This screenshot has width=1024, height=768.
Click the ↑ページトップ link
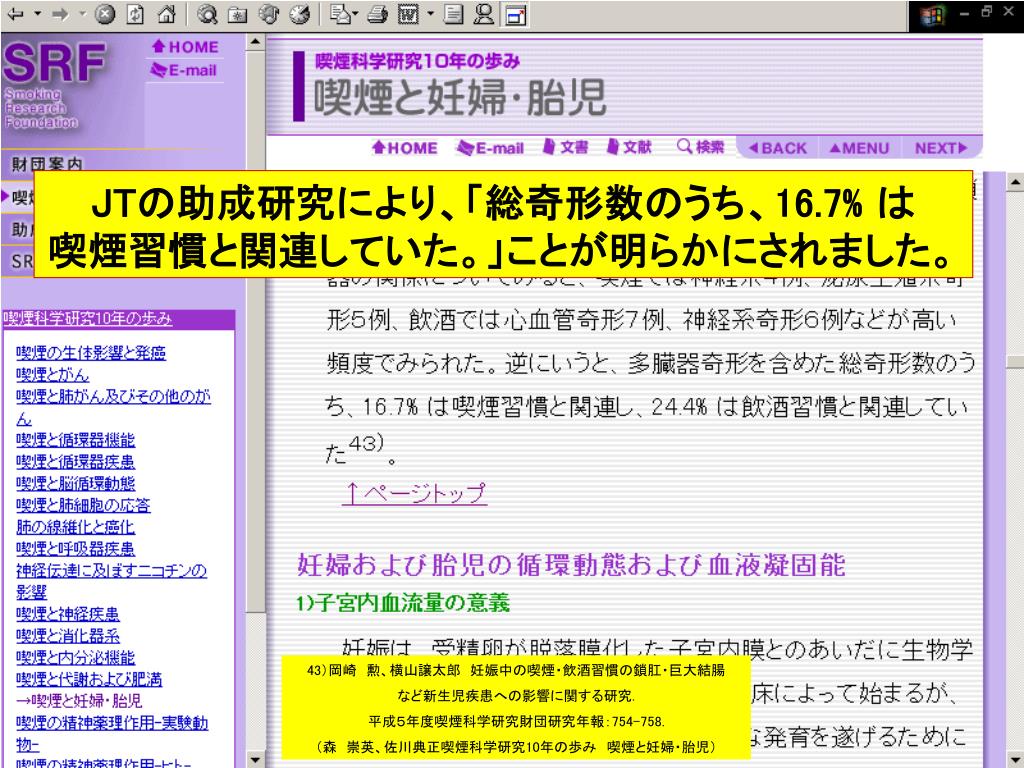tap(415, 492)
